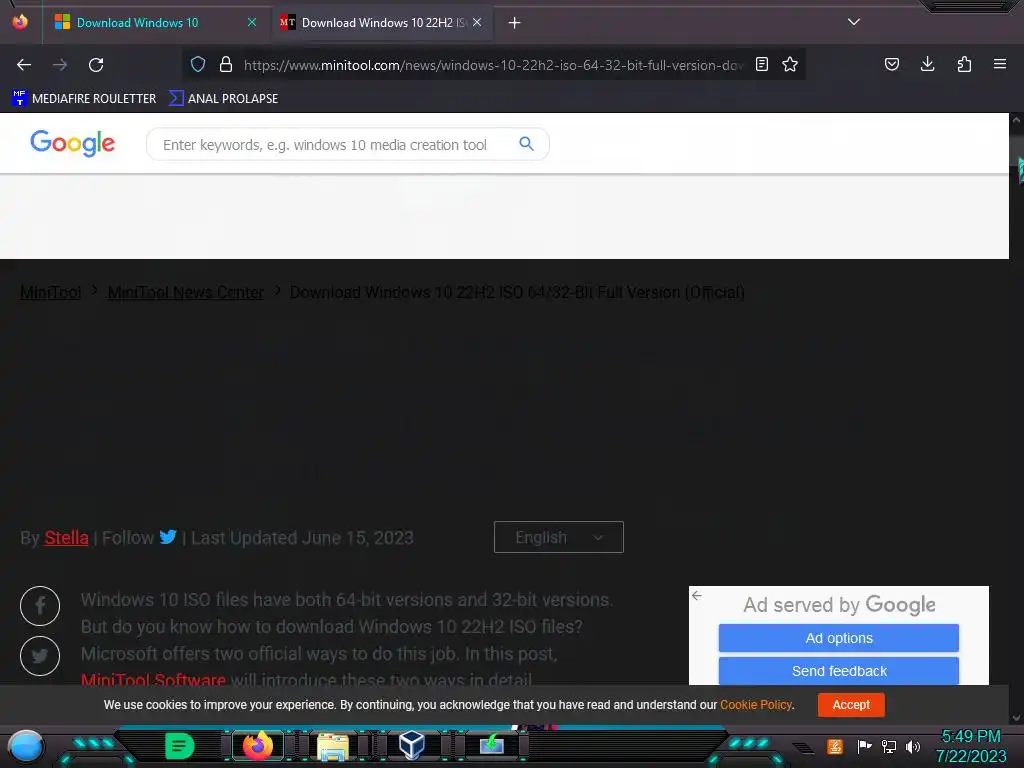The height and width of the screenshot is (768, 1024).
Task: Open a new tab with plus button
Action: click(x=515, y=23)
